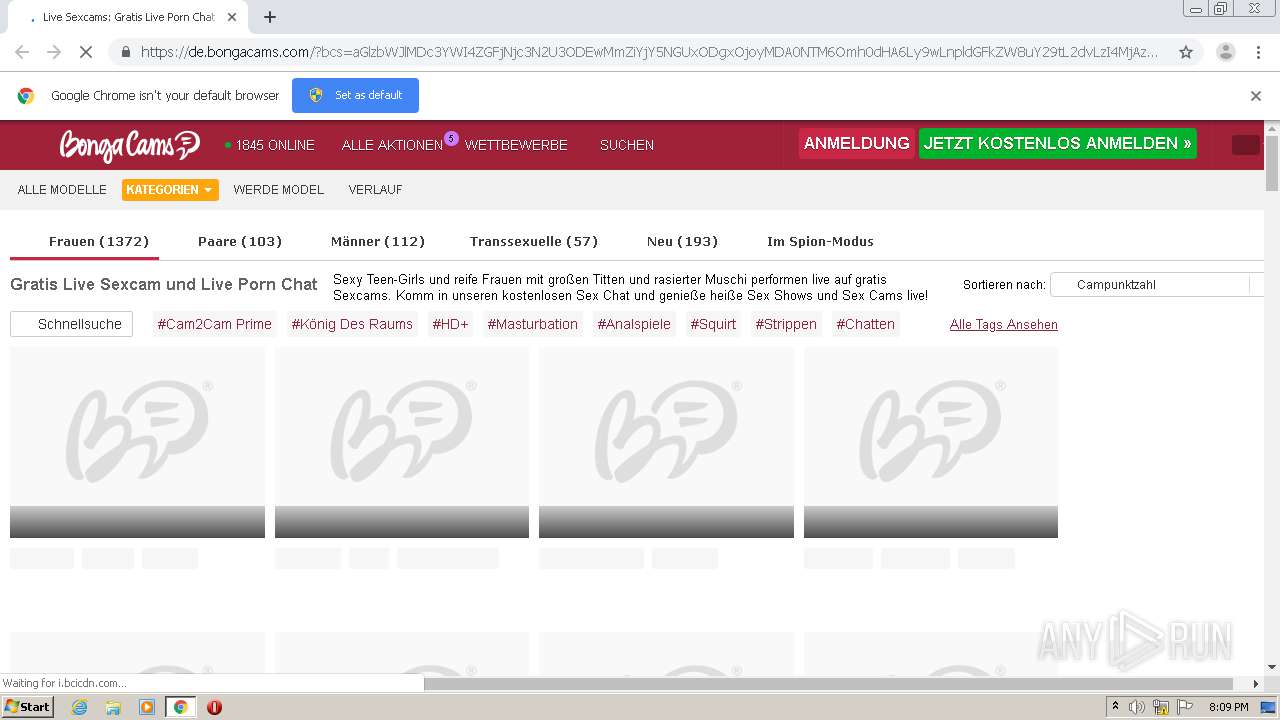
Task: Click Set as default button
Action: 355,95
